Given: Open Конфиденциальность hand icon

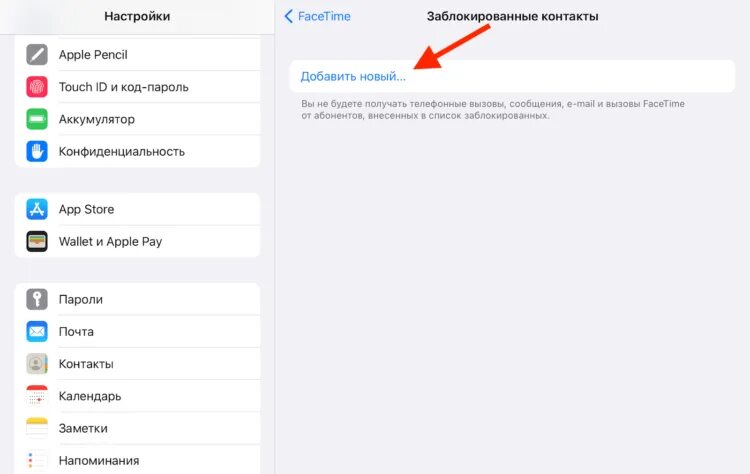Looking at the screenshot, I should (x=37, y=151).
